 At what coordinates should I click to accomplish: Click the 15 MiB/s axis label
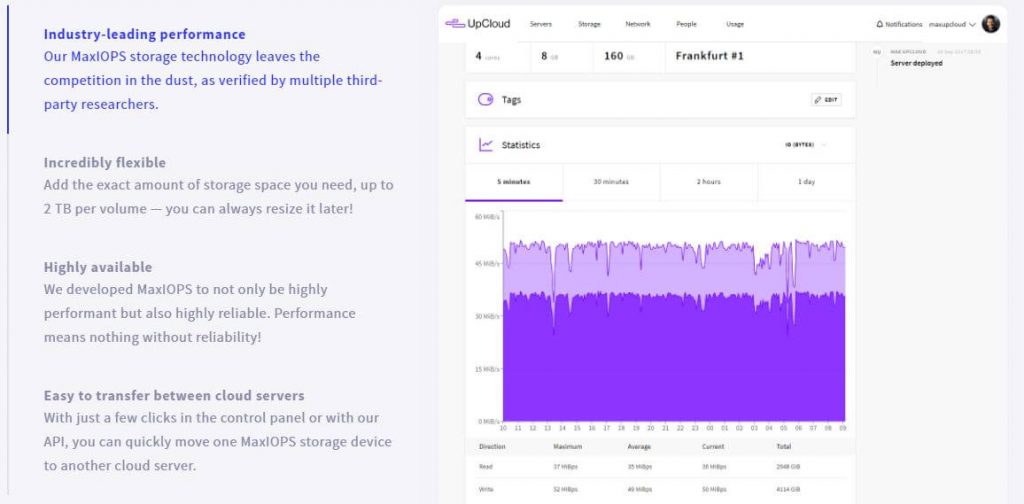(486, 370)
